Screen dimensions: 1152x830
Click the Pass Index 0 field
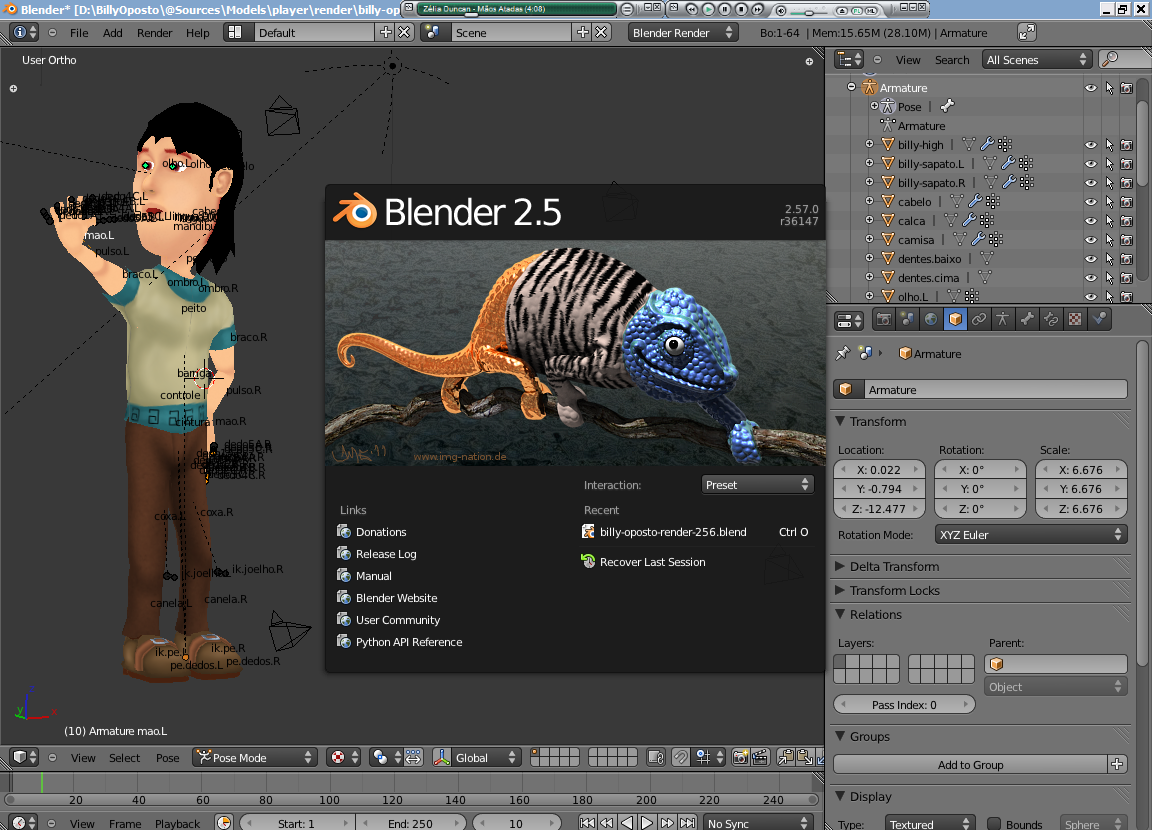pyautogui.click(x=904, y=704)
